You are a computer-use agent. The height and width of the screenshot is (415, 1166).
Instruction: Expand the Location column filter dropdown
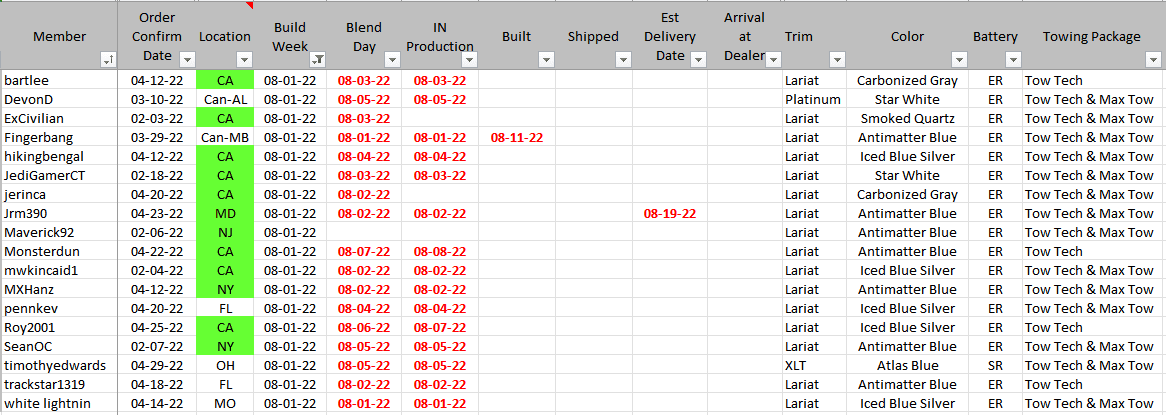[x=244, y=60]
